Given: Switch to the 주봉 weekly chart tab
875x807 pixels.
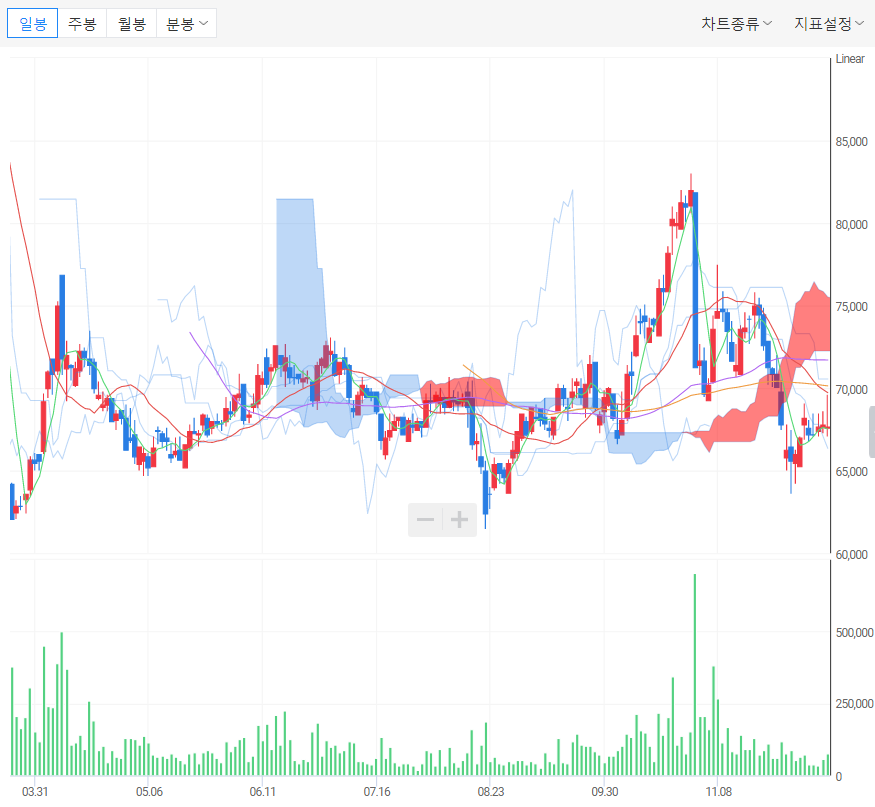Looking at the screenshot, I should click(82, 23).
